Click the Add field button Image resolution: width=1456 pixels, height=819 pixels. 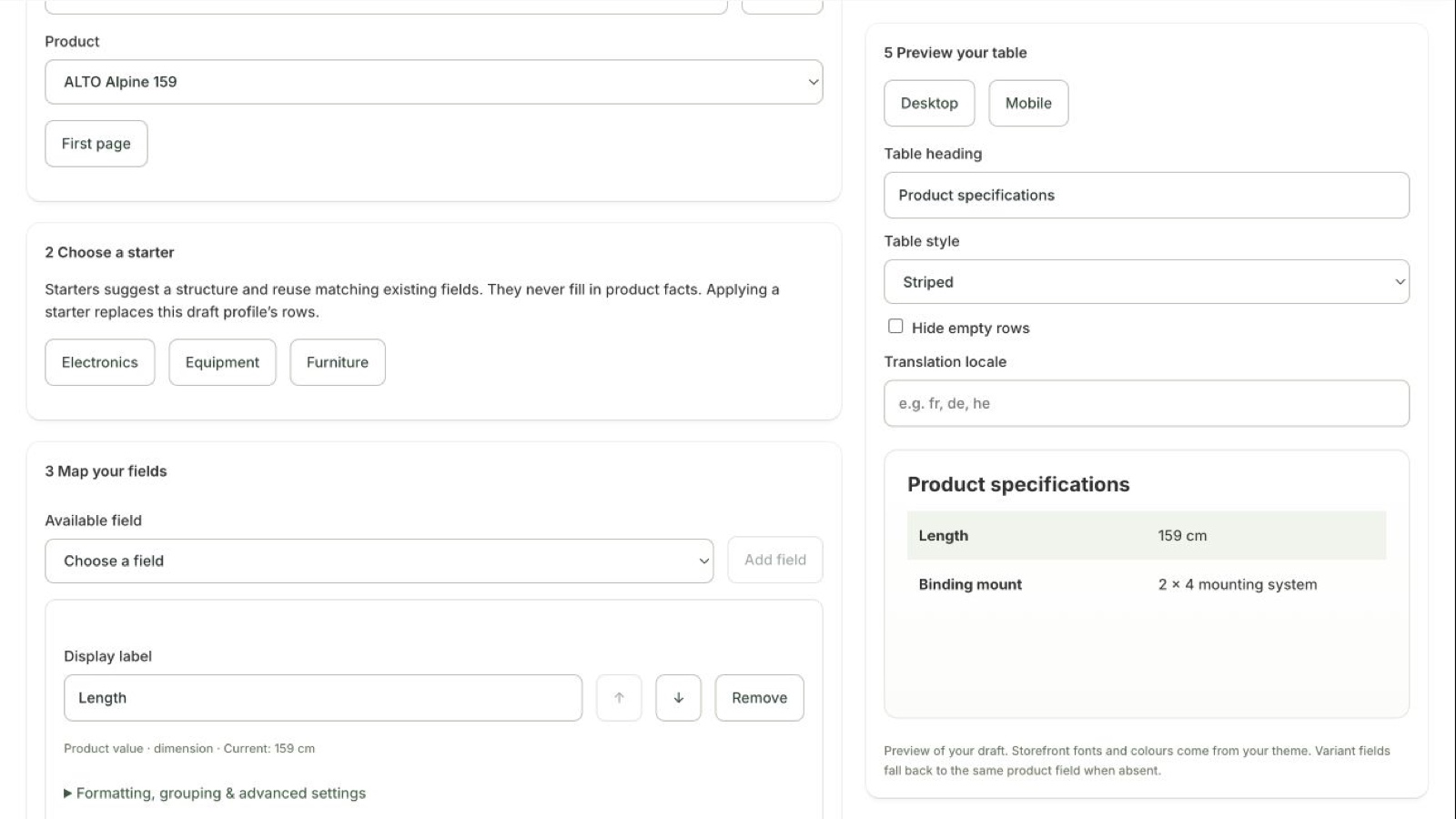click(775, 560)
